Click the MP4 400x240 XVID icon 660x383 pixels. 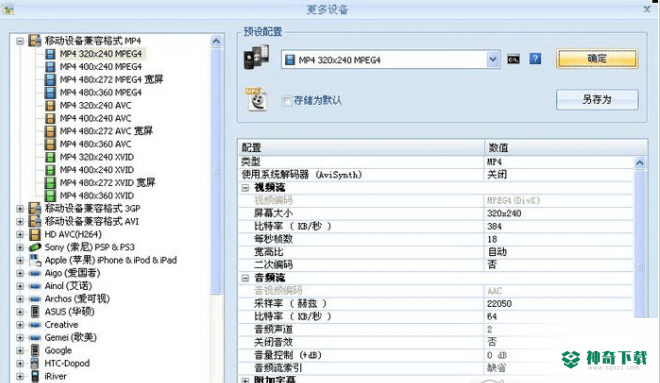click(50, 170)
